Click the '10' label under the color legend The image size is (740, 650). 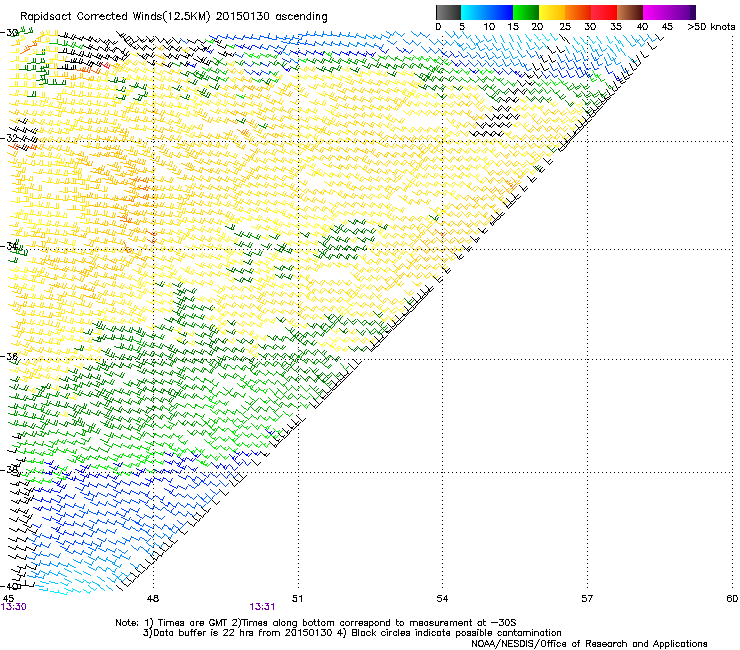click(x=489, y=27)
